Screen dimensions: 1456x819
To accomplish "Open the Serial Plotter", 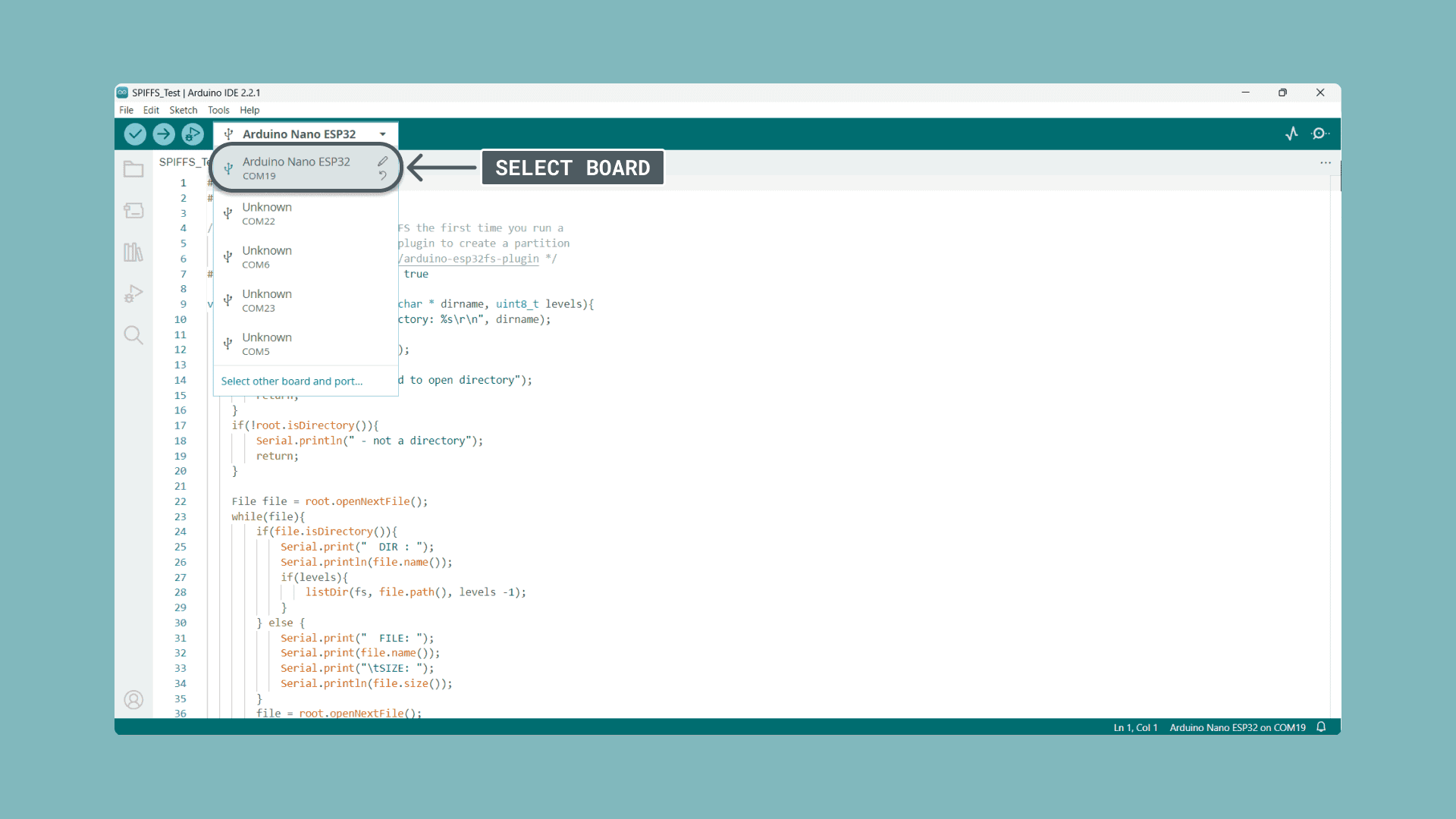I will 1291,134.
